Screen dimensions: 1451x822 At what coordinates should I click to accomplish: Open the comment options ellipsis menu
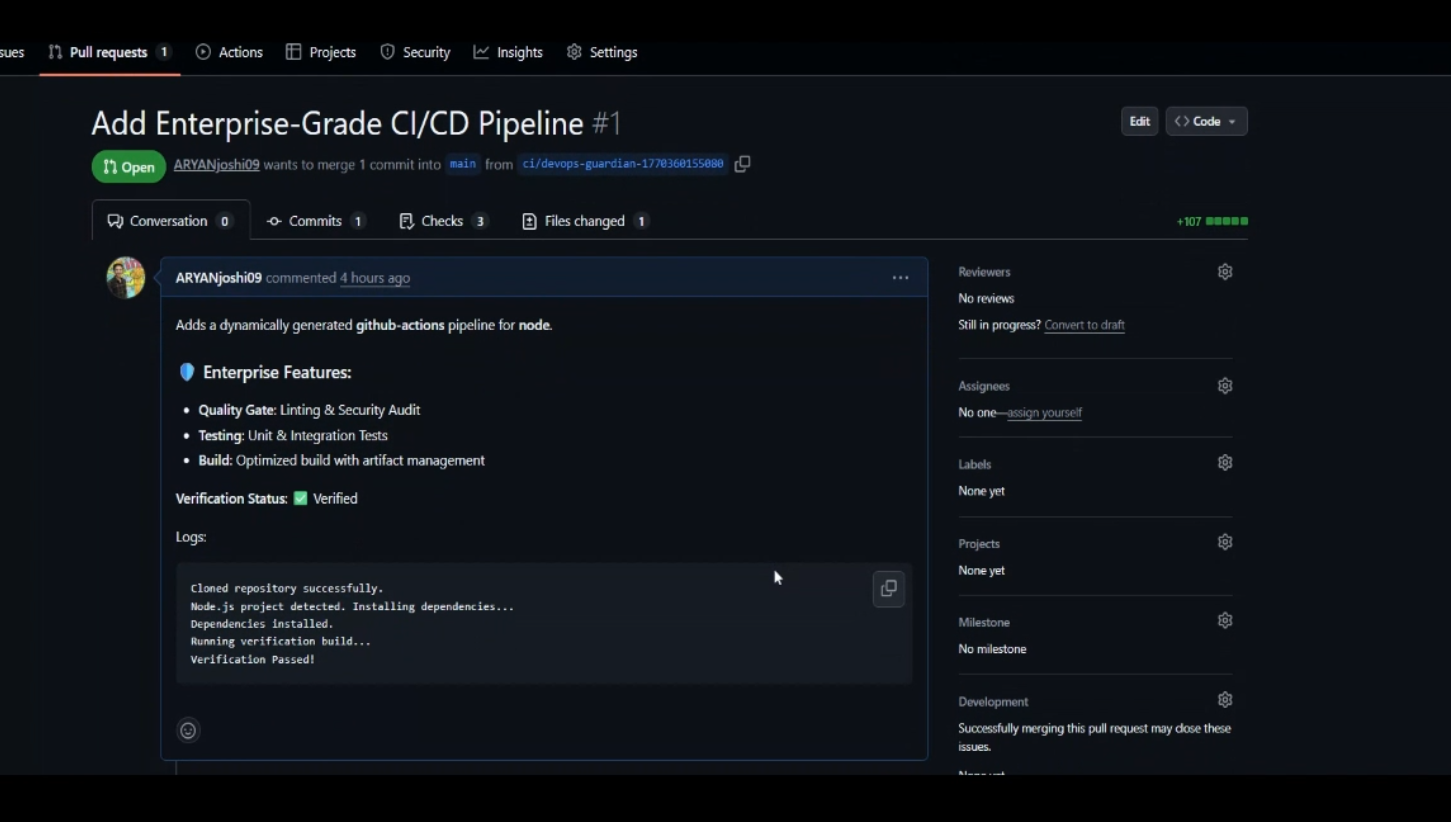click(900, 278)
